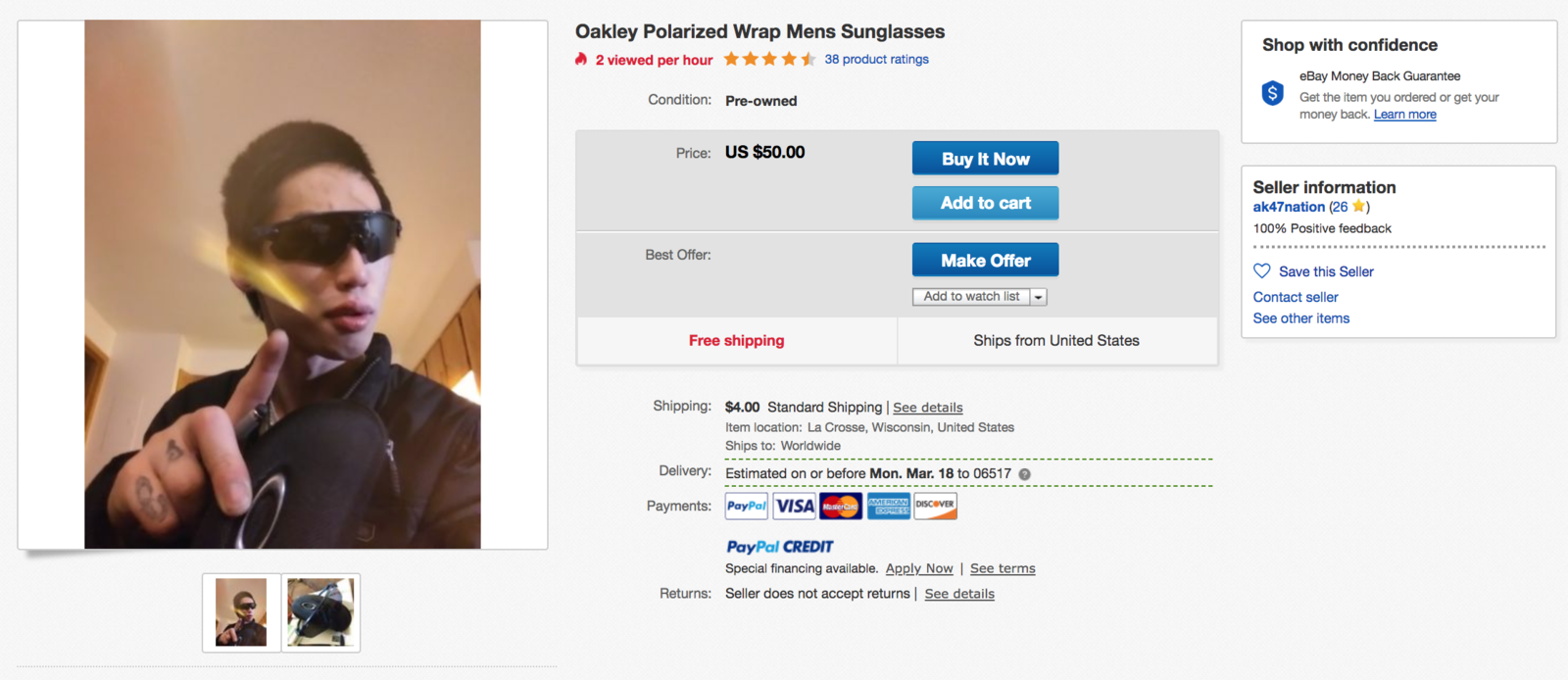The width and height of the screenshot is (1568, 680).
Task: Click Contact seller link
Action: tap(1296, 297)
